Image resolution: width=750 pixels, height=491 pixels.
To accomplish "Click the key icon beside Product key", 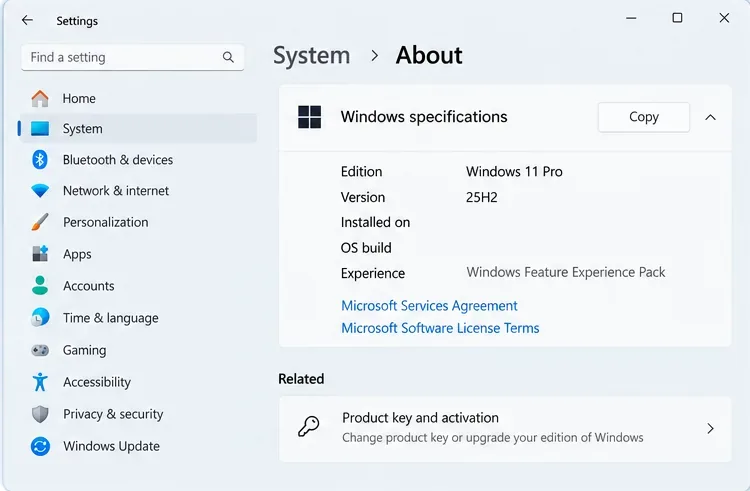I will click(x=309, y=426).
